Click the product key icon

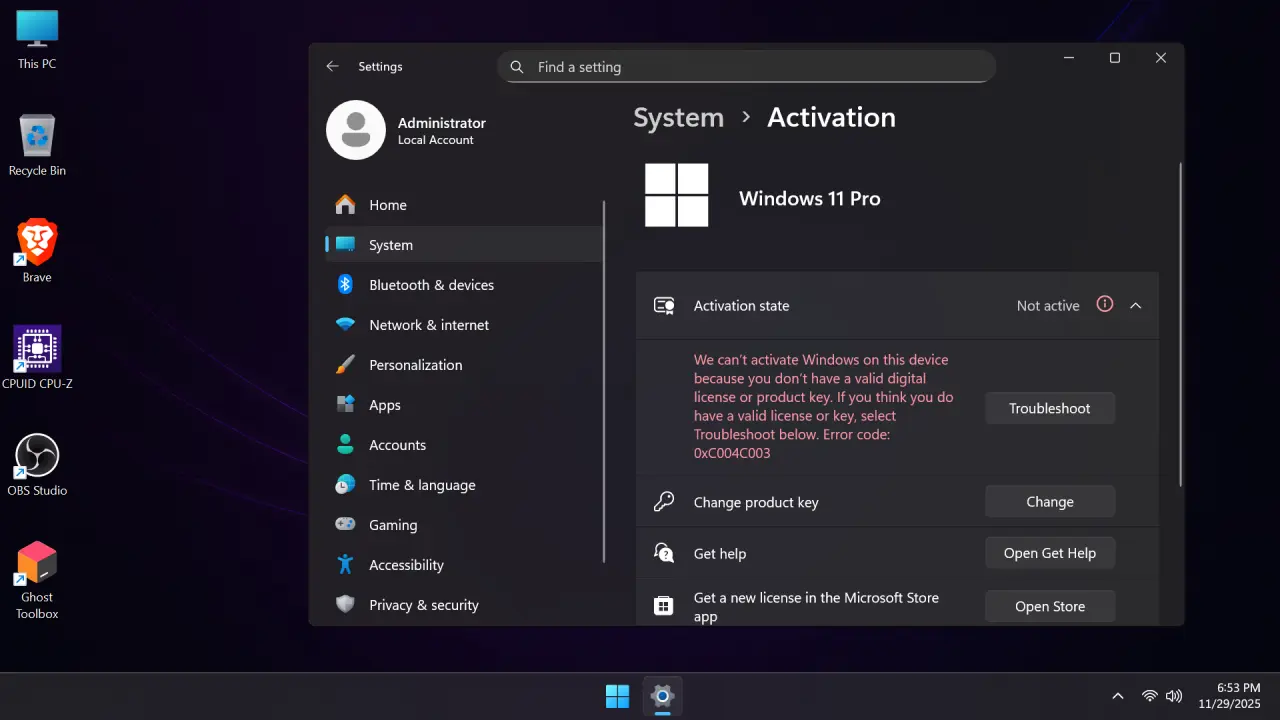664,502
